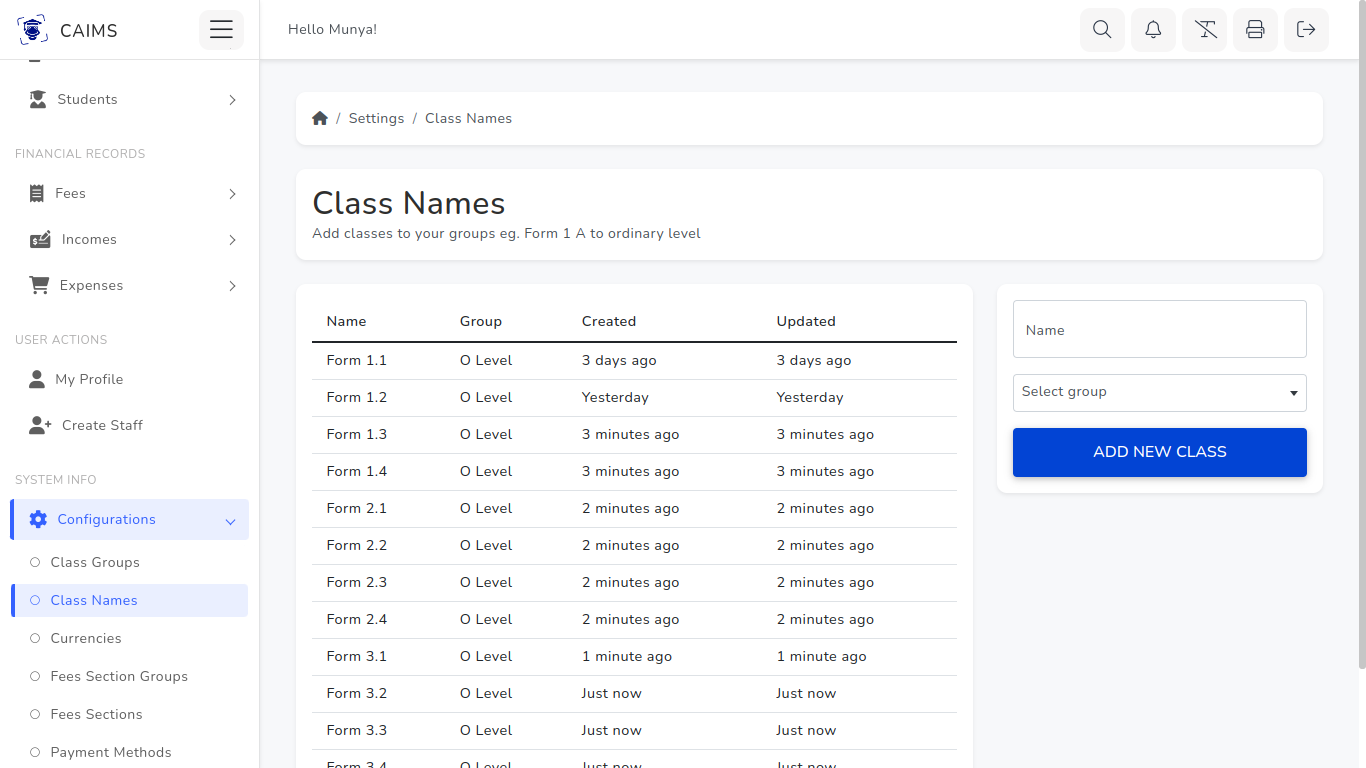Click the Class Names page heading
This screenshot has height=768, width=1366.
[x=409, y=203]
